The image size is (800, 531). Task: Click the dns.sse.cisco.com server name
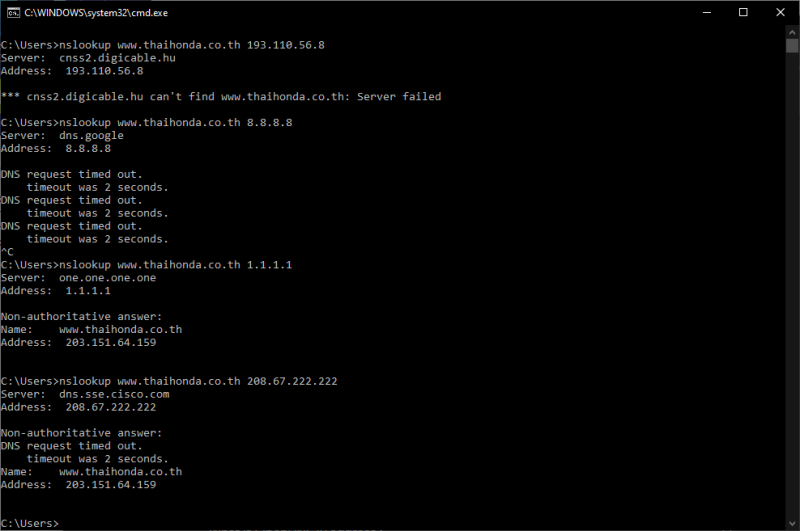coord(114,394)
